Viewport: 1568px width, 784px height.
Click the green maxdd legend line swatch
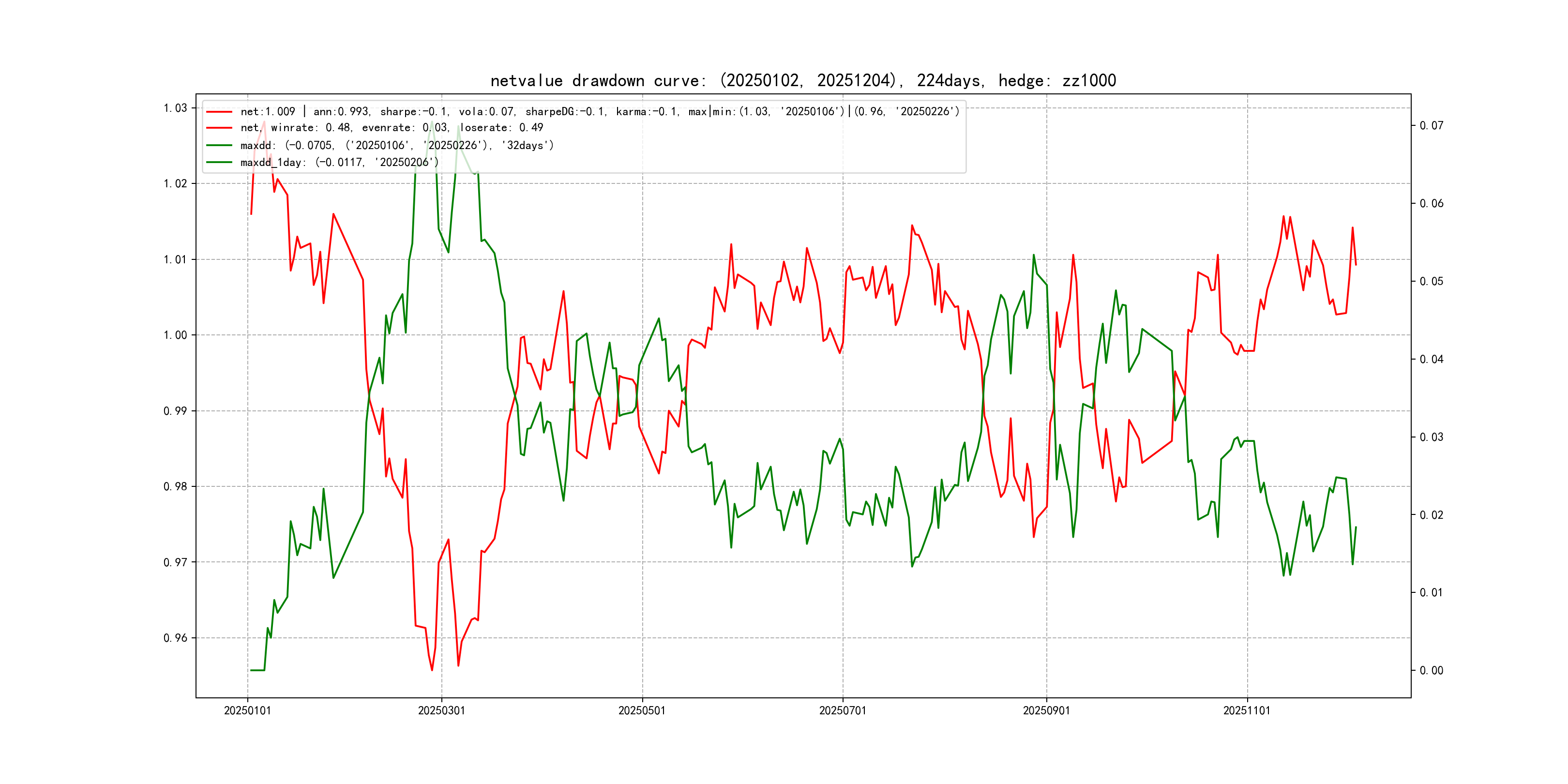click(219, 146)
